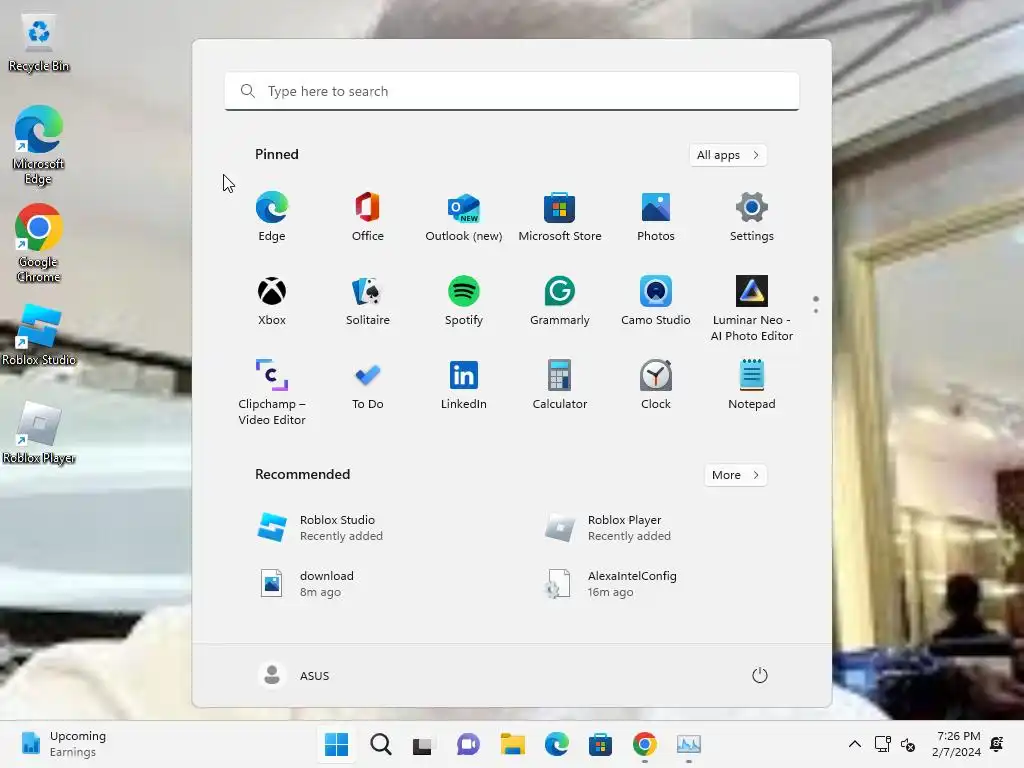Image resolution: width=1024 pixels, height=768 pixels.
Task: Select the Roblox Player desktop shortcut
Action: 39,432
